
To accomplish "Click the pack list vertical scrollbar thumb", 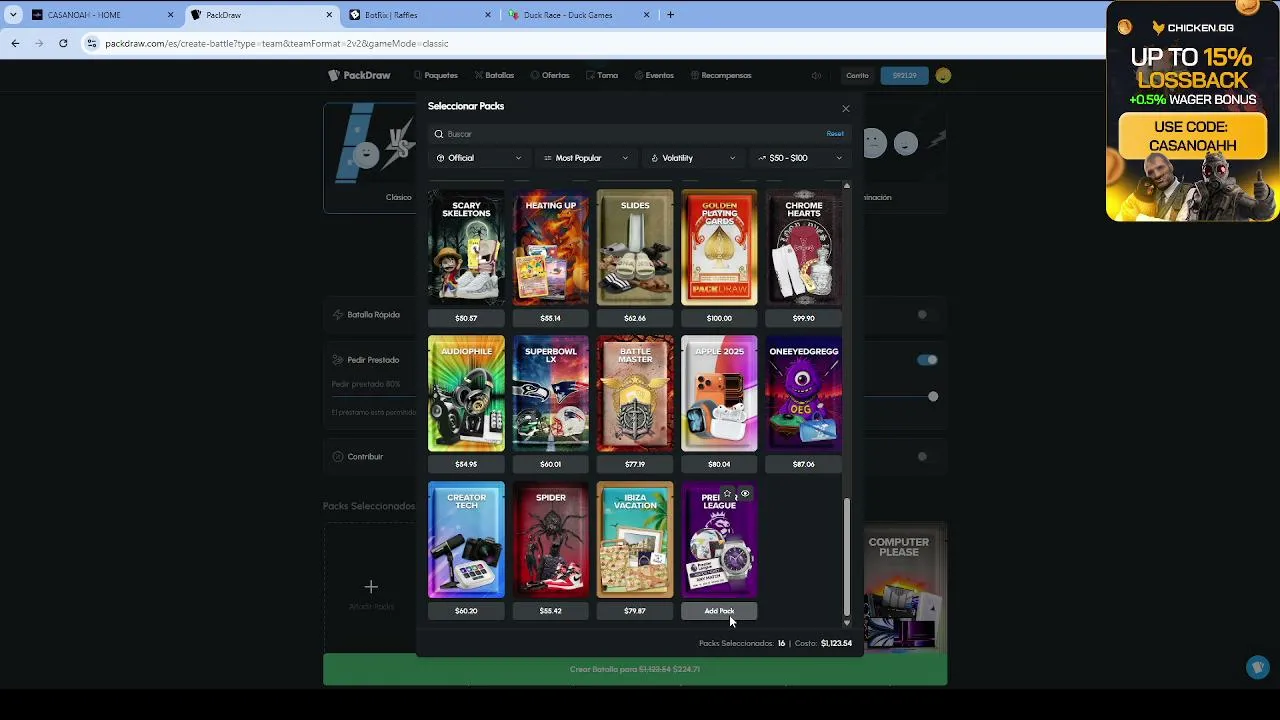I will [847, 555].
